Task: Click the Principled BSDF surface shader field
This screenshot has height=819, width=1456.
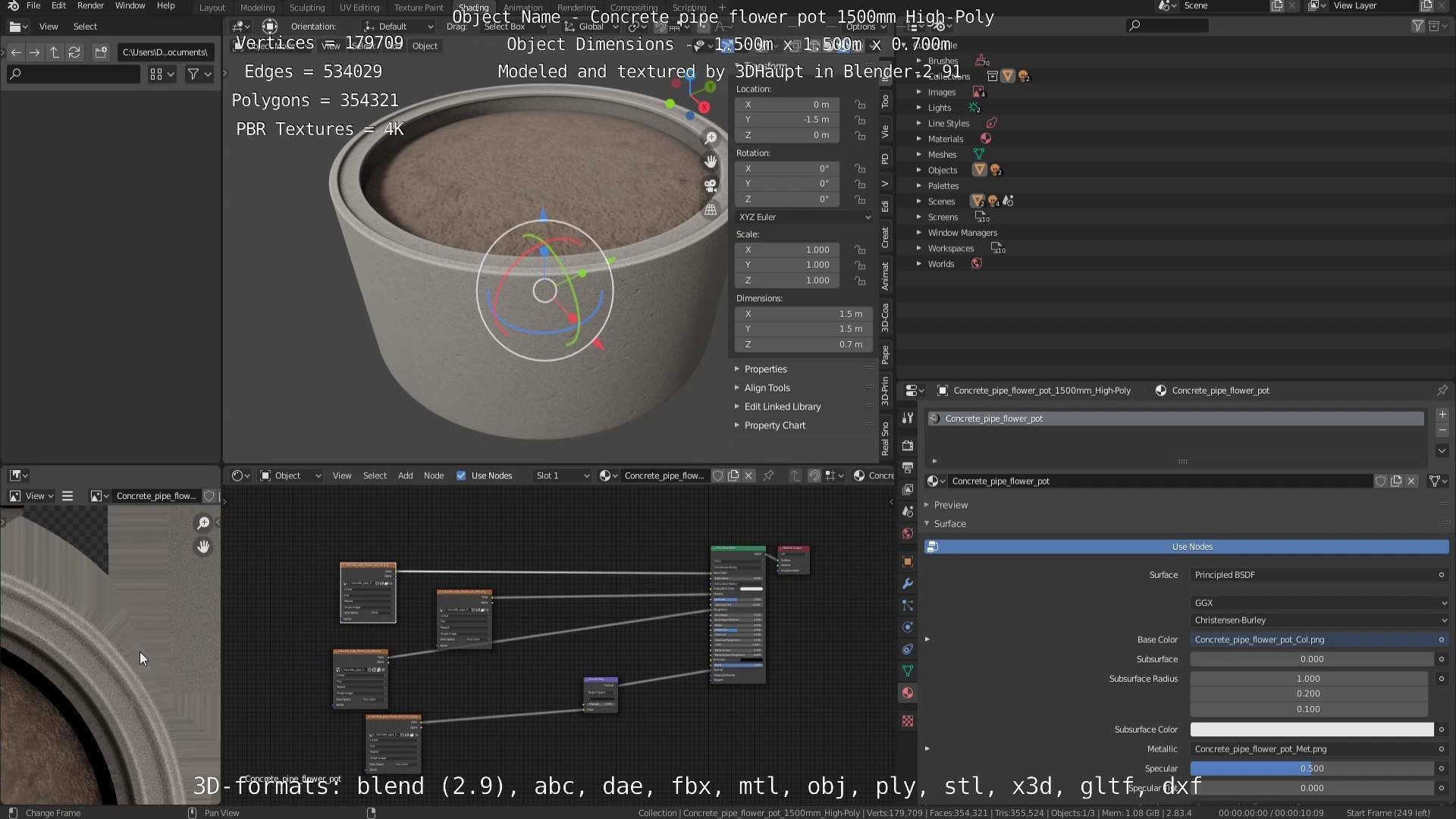Action: 1319,575
